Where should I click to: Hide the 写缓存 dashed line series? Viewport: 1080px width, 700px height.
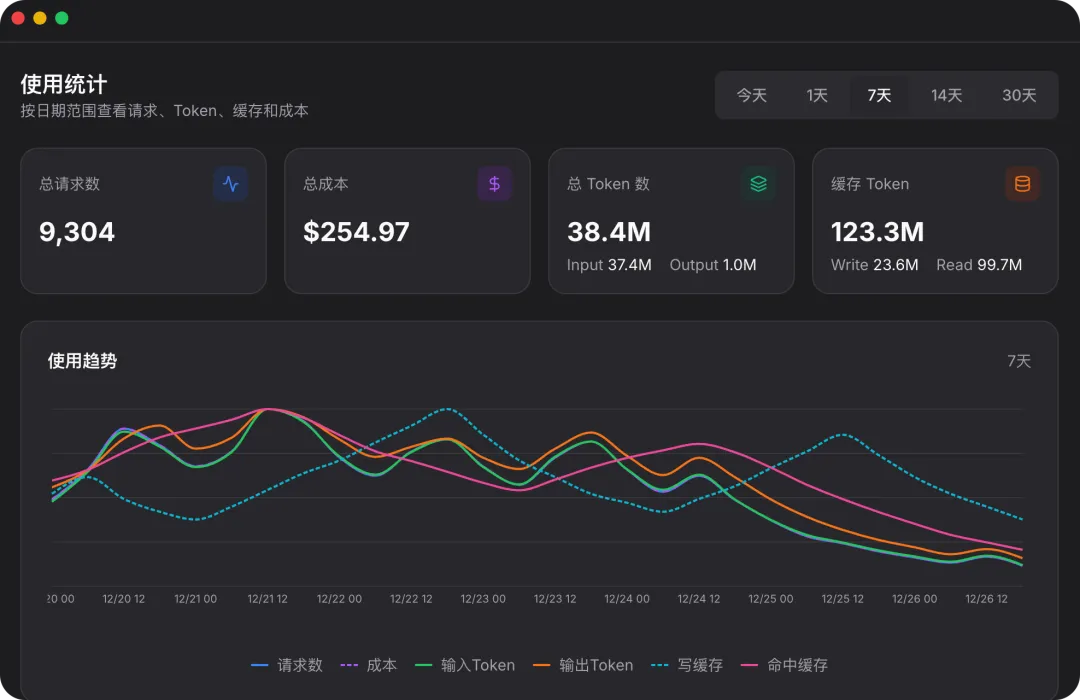[687, 665]
